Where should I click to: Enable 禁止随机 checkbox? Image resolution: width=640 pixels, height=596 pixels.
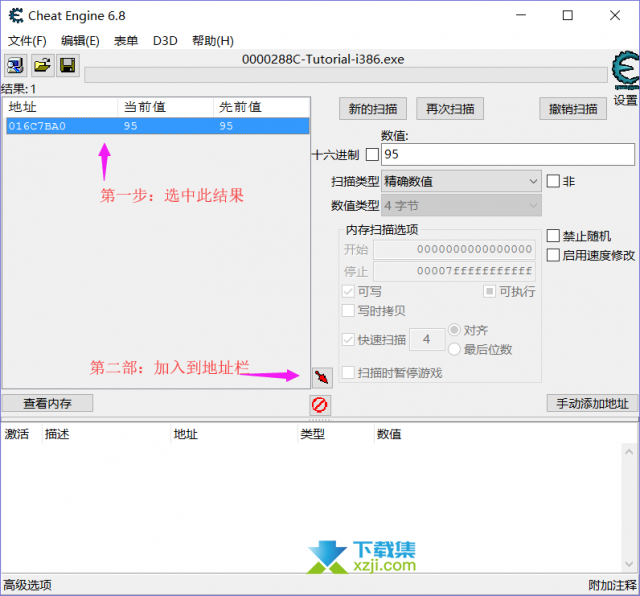pos(553,236)
